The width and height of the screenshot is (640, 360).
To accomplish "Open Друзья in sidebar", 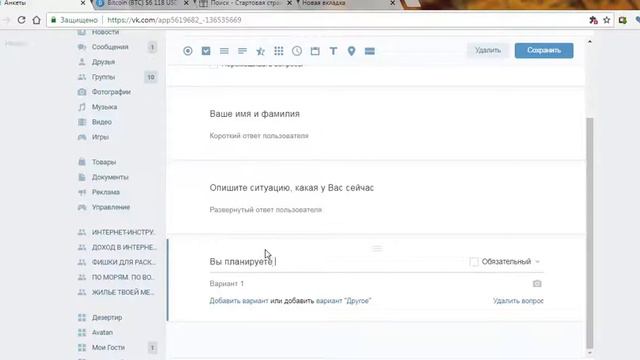I will point(103,62).
